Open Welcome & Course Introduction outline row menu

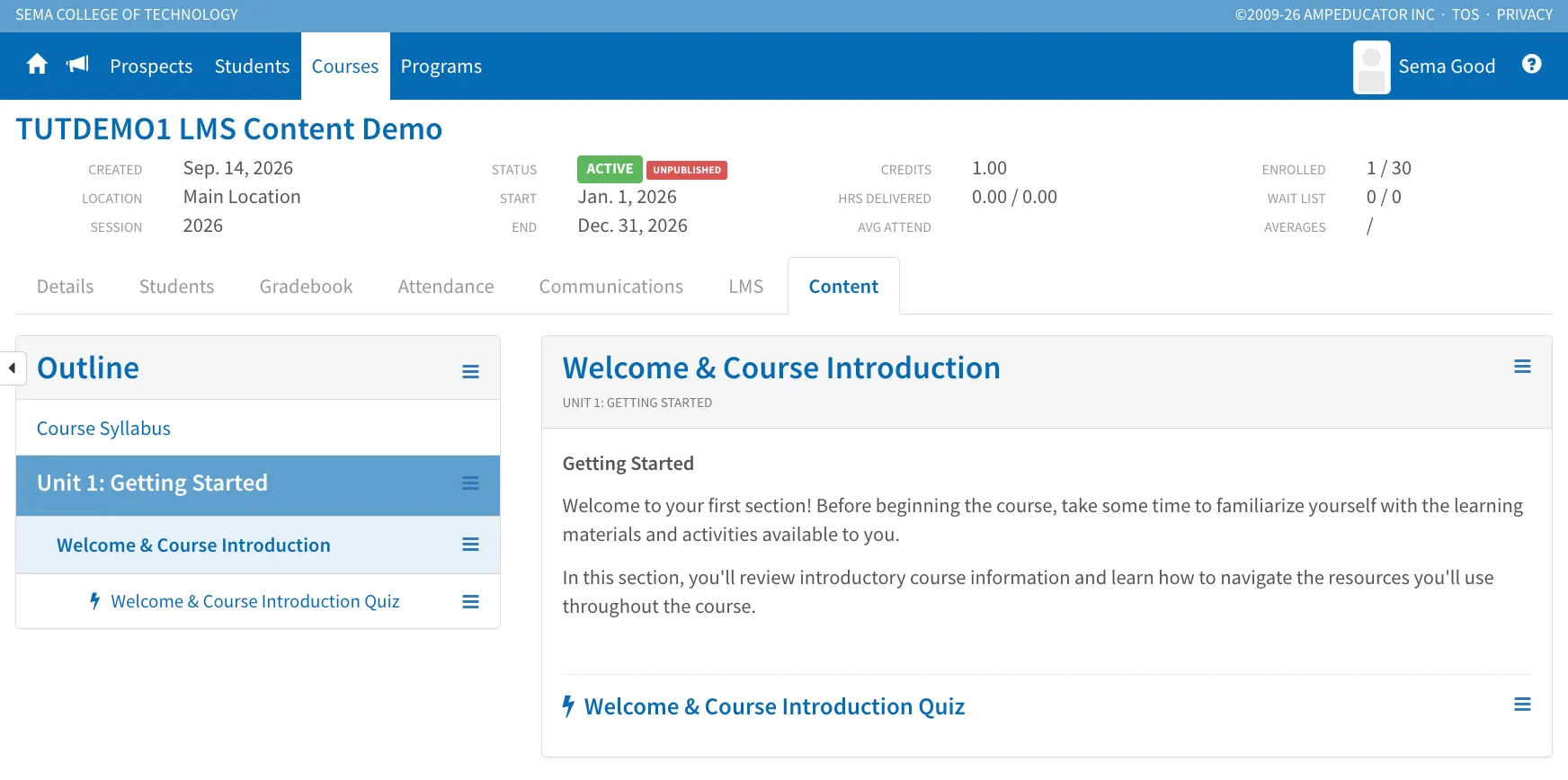coord(470,545)
